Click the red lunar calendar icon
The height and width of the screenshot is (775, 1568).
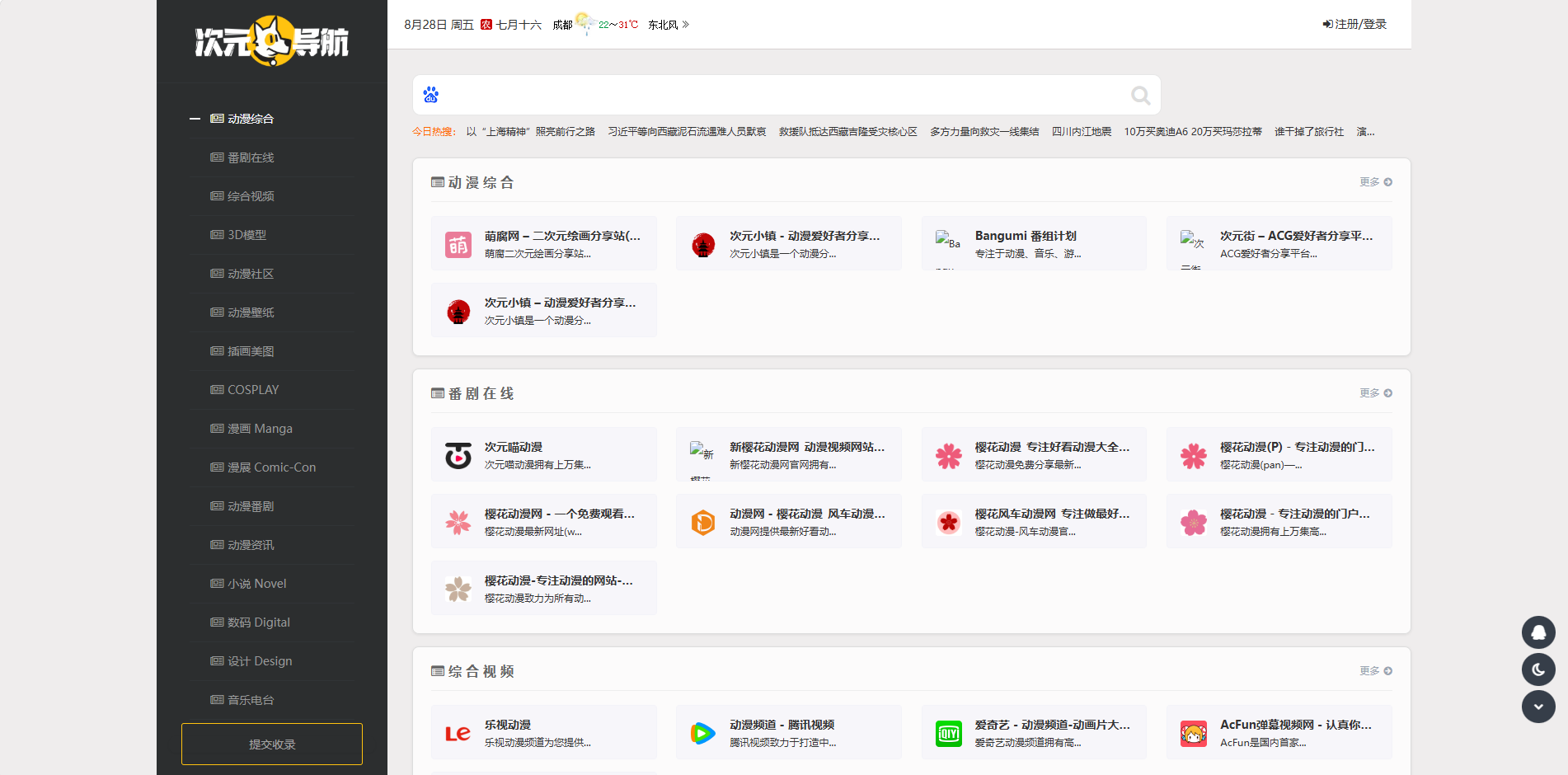point(486,25)
